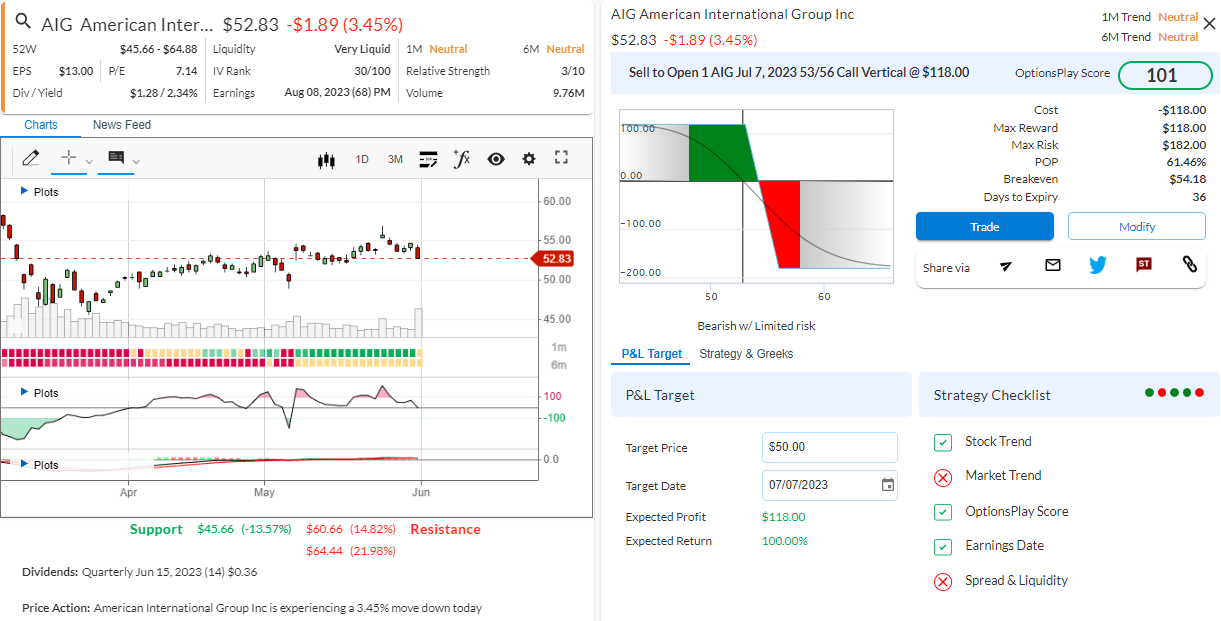Switch to the Charts tab
The width and height of the screenshot is (1221, 621).
41,125
